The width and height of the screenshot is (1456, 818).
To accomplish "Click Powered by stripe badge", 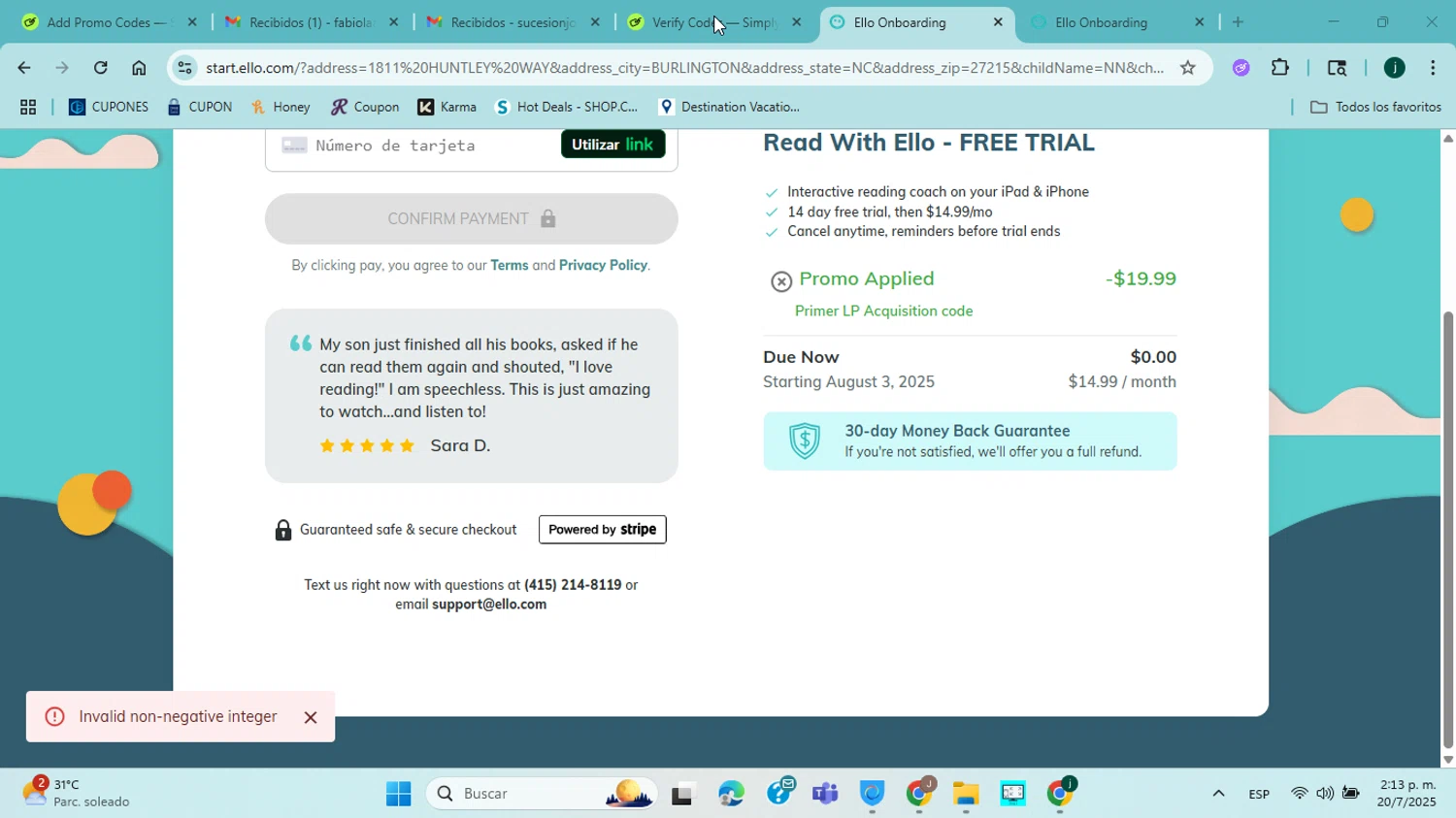I will click(x=603, y=530).
